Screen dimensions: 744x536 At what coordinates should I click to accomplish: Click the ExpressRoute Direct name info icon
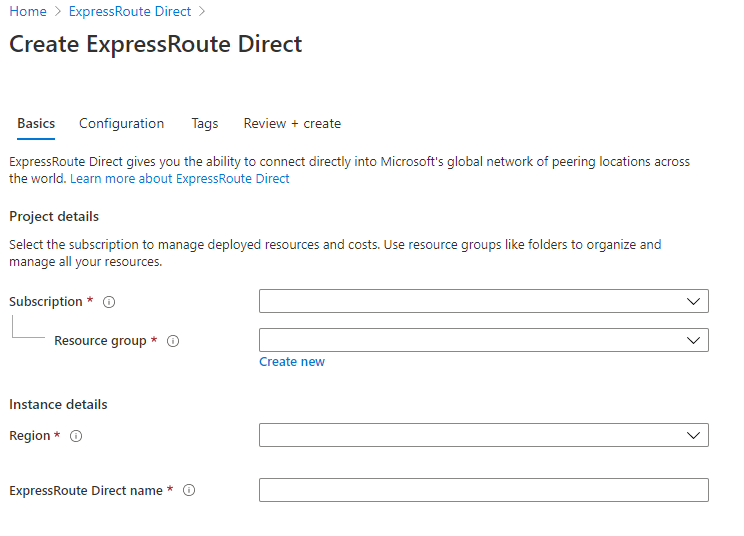click(x=189, y=490)
